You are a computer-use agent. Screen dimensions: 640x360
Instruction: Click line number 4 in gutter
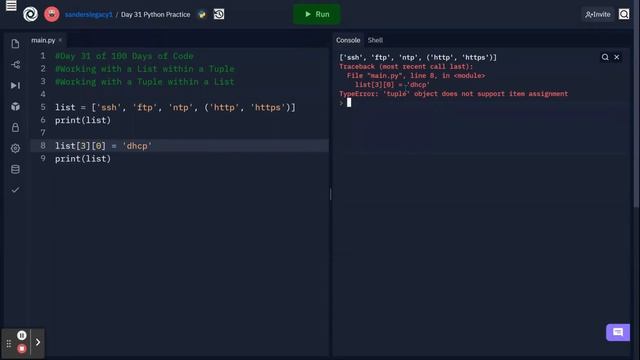[43, 94]
